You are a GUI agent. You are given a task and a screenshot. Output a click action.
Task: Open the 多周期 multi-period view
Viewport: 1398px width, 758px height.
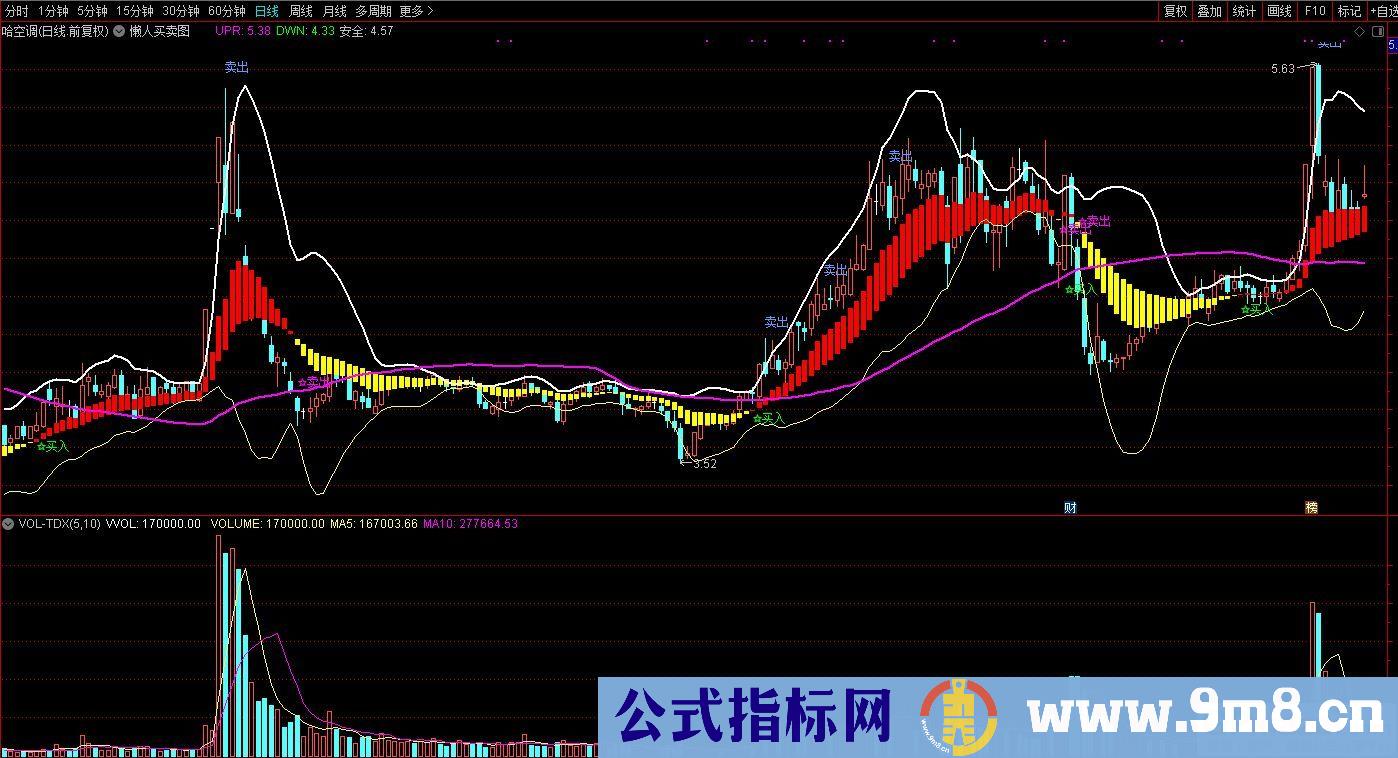pyautogui.click(x=374, y=11)
